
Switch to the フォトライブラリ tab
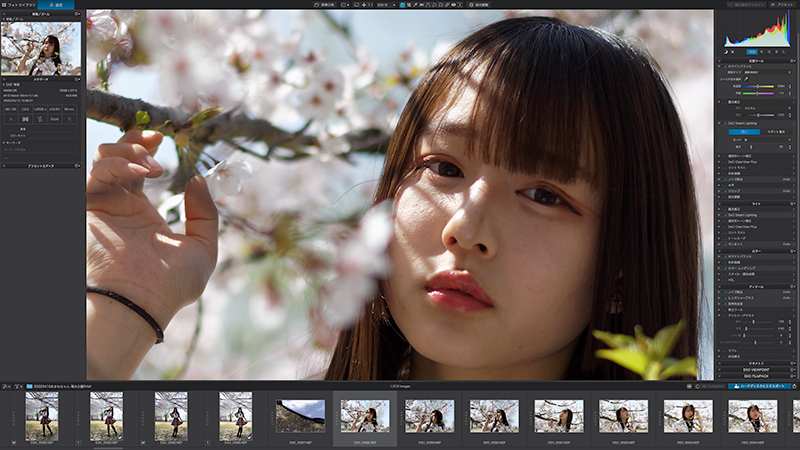coord(19,5)
